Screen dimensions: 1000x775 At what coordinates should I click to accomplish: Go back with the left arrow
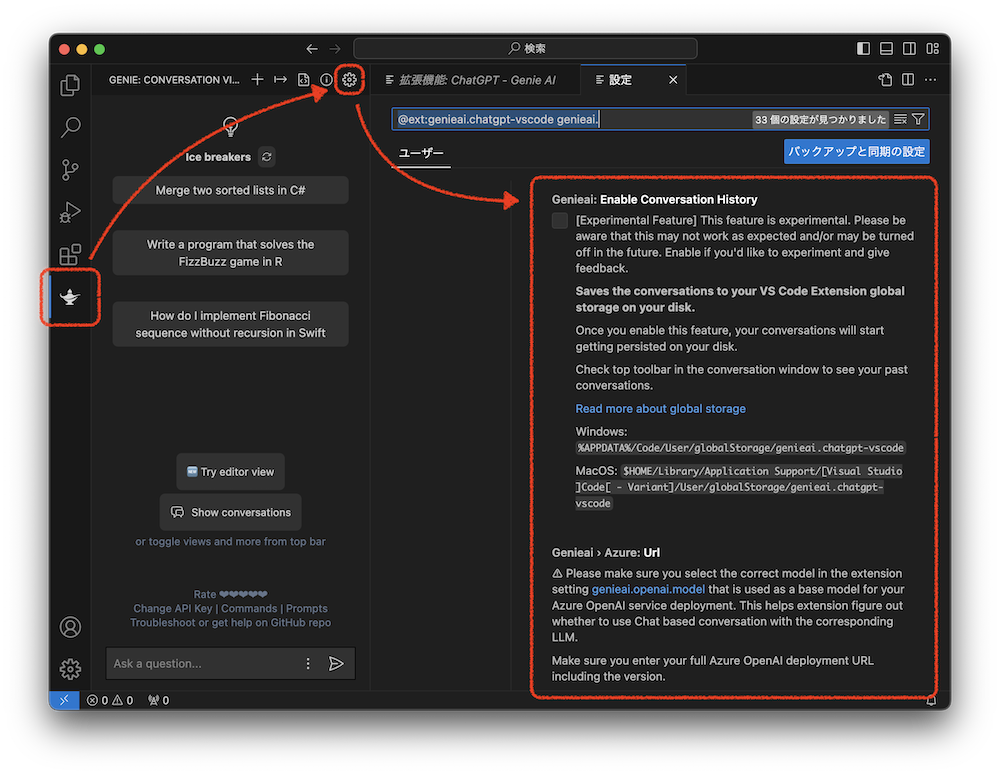pos(312,48)
